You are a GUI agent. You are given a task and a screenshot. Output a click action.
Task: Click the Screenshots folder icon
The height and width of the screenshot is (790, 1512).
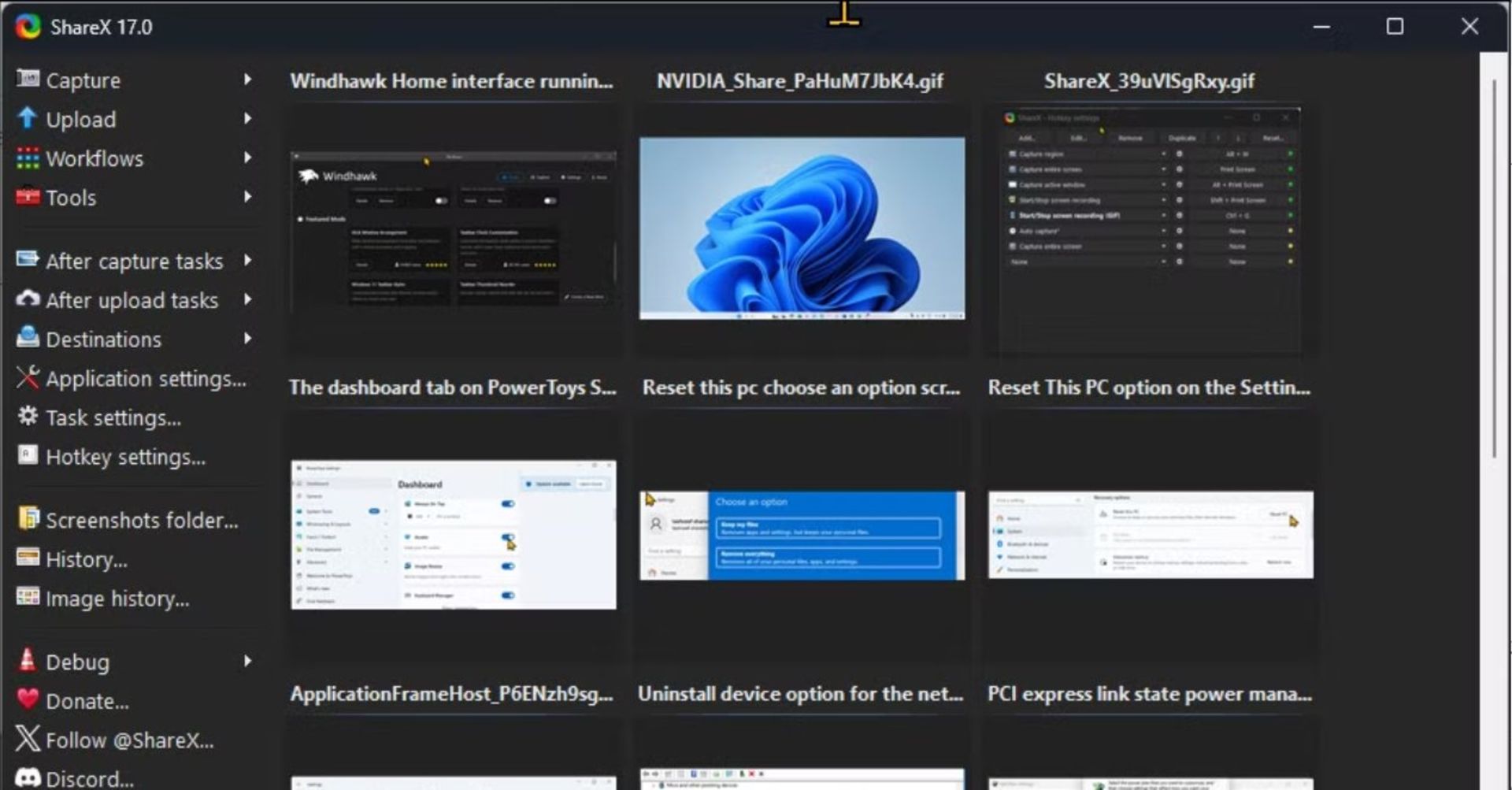tap(28, 518)
